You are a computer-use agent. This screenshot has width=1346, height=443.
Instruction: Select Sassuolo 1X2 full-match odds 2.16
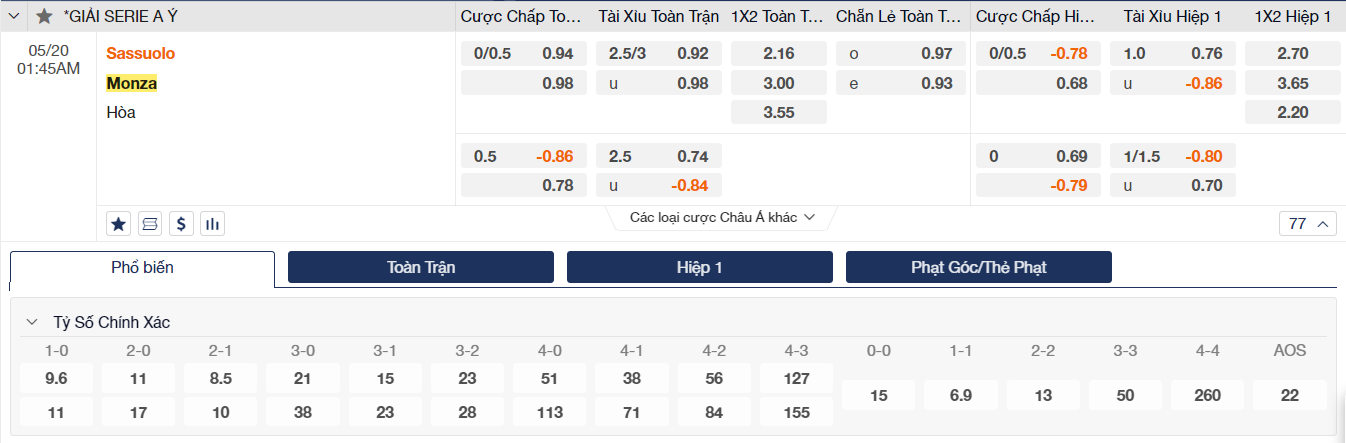(x=778, y=53)
